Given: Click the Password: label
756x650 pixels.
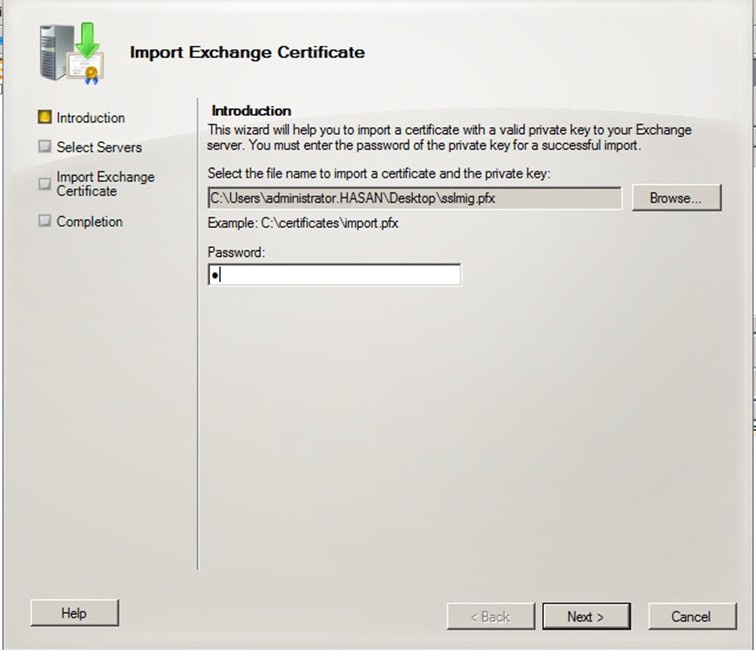Looking at the screenshot, I should [236, 252].
